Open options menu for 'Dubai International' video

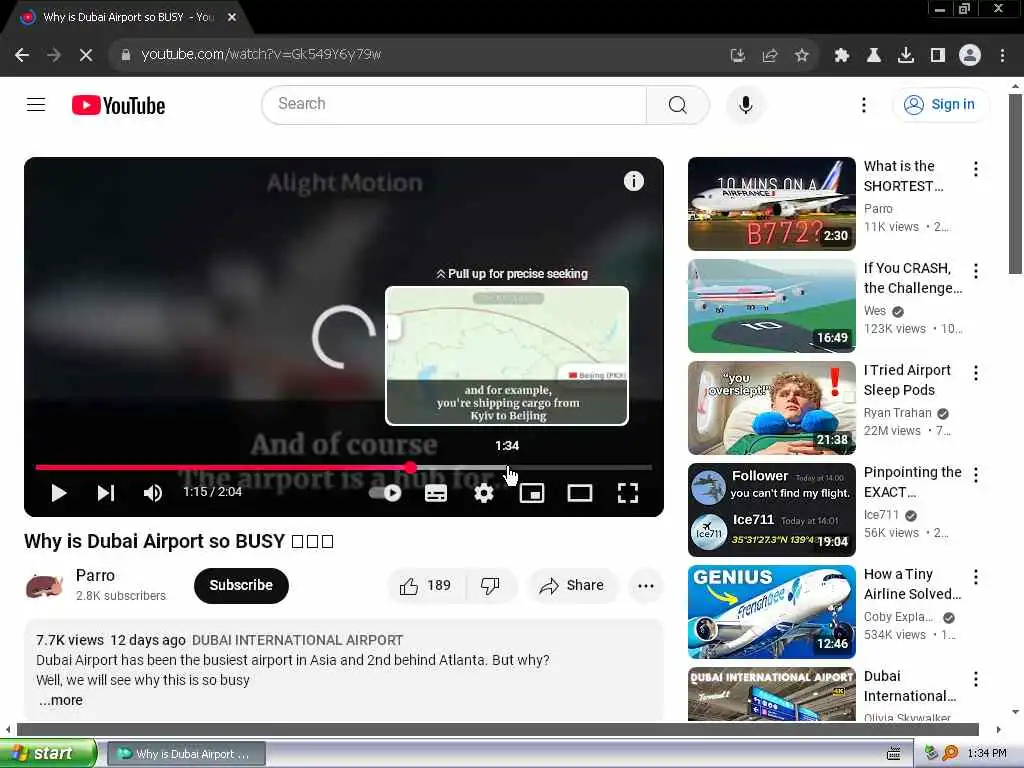pyautogui.click(x=976, y=679)
